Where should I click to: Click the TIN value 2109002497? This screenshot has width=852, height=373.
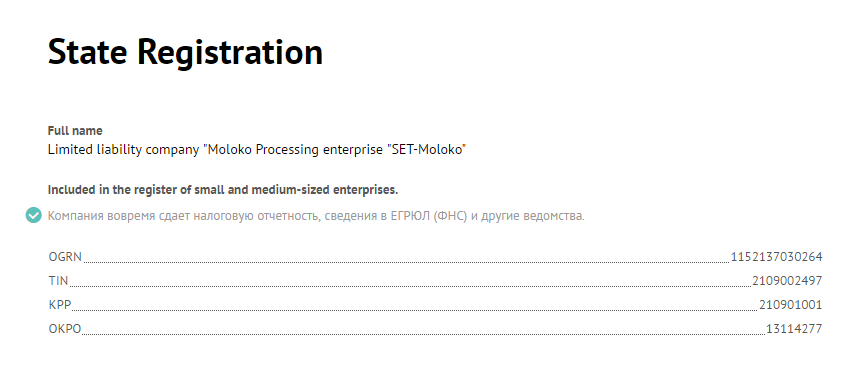pos(787,281)
